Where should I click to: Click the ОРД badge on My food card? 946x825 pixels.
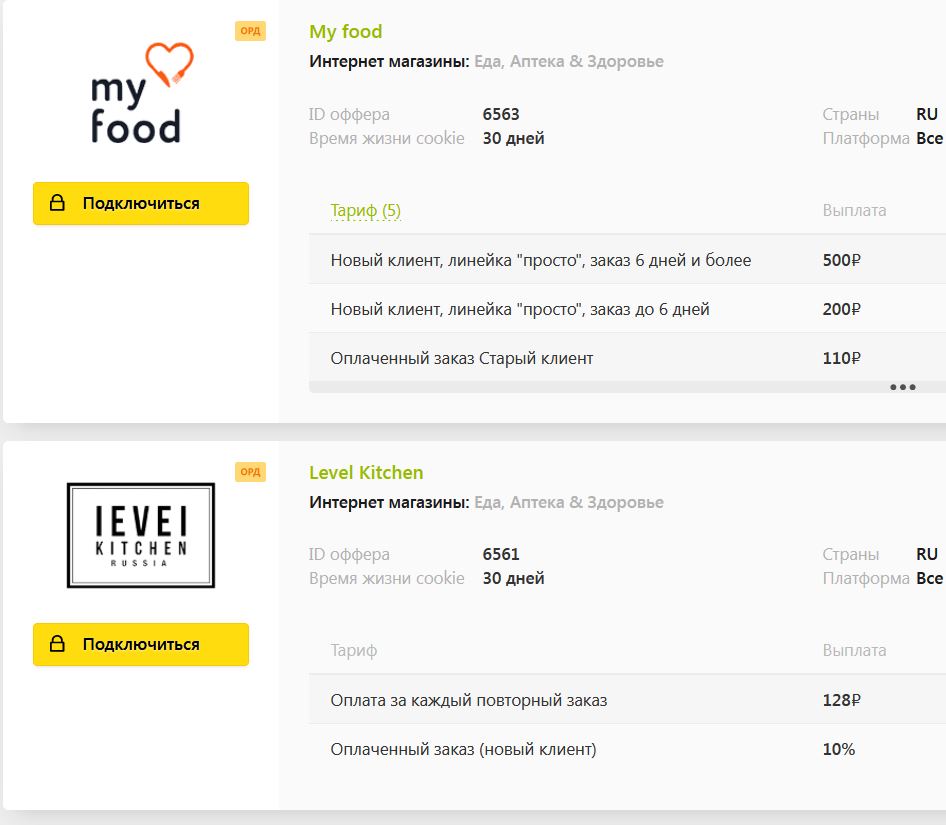click(250, 31)
